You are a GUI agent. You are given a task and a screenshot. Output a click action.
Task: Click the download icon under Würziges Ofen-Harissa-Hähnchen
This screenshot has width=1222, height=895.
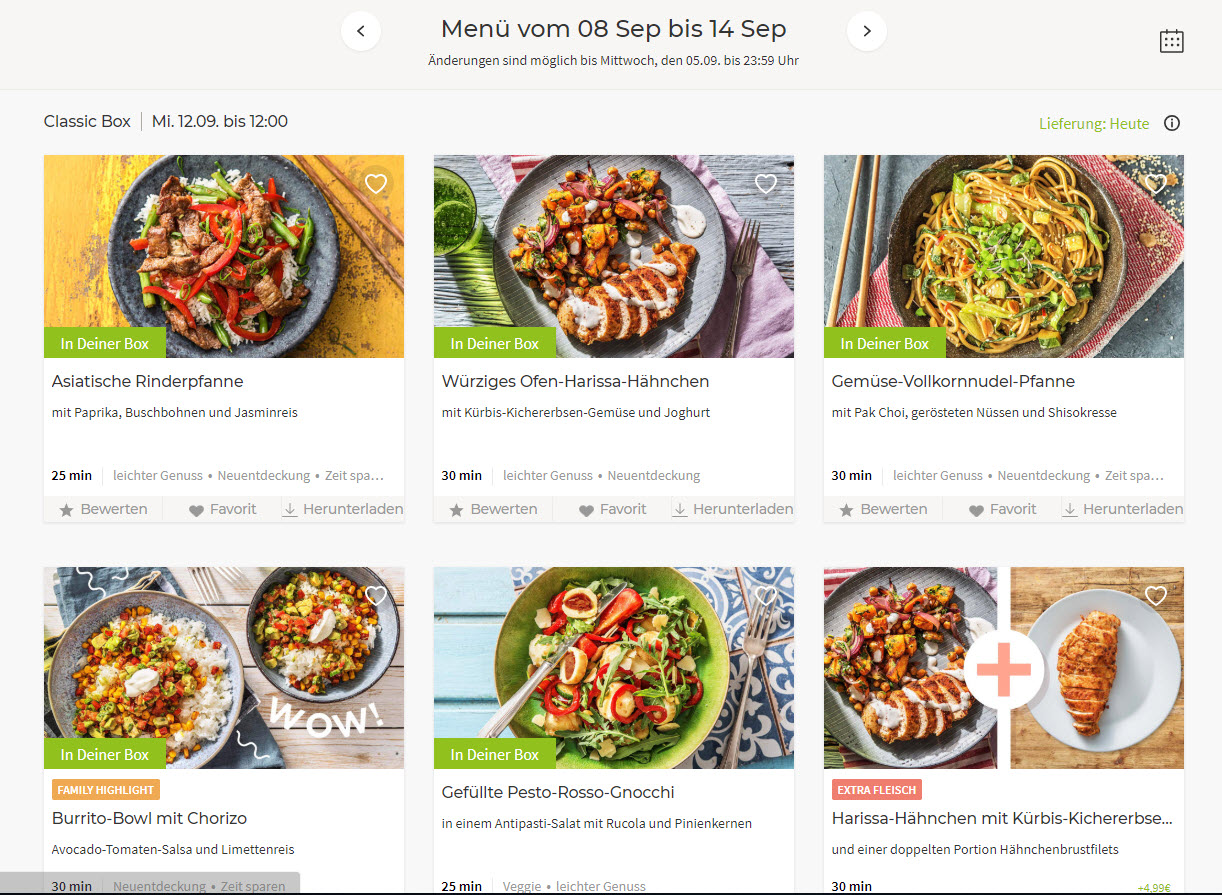coord(679,509)
